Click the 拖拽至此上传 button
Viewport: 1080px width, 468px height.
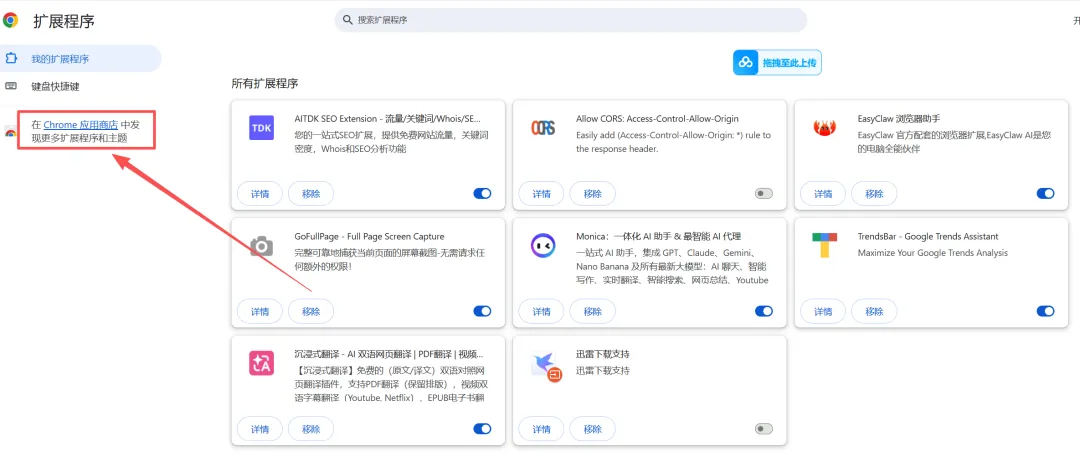(x=777, y=63)
